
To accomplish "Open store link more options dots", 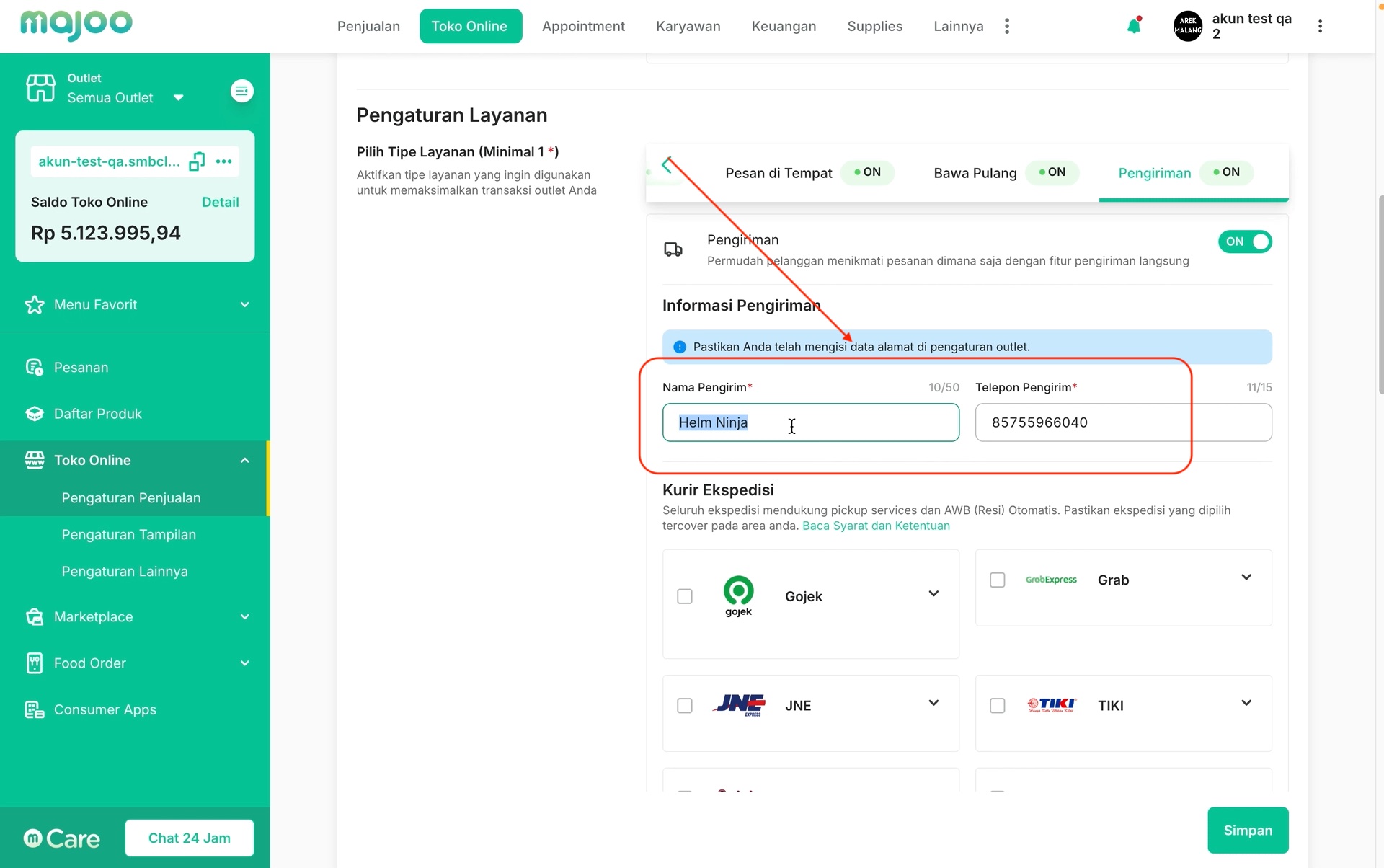I will 223,161.
